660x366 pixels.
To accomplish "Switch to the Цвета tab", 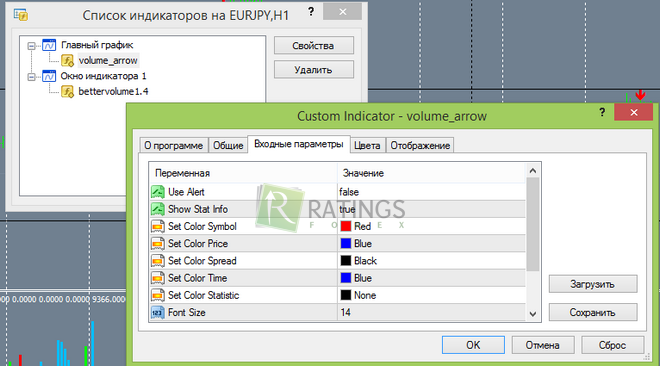I will 367,146.
